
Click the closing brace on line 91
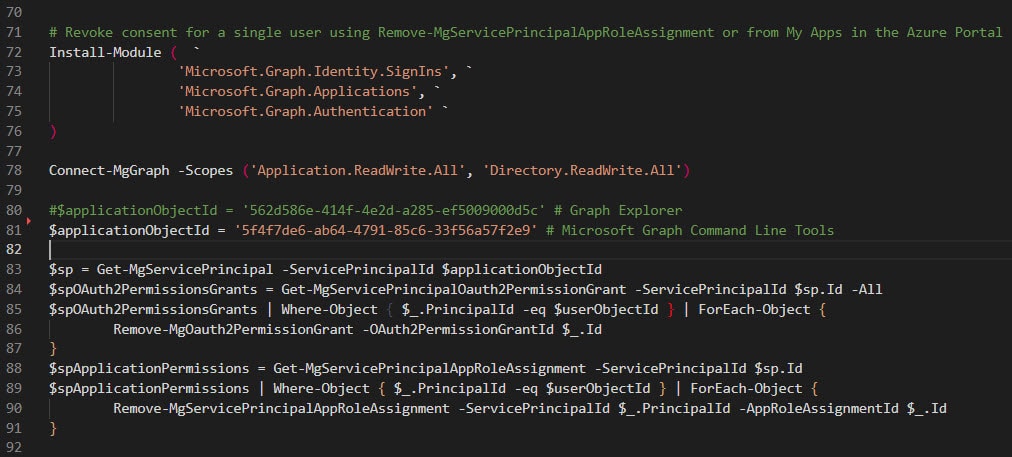(53, 428)
